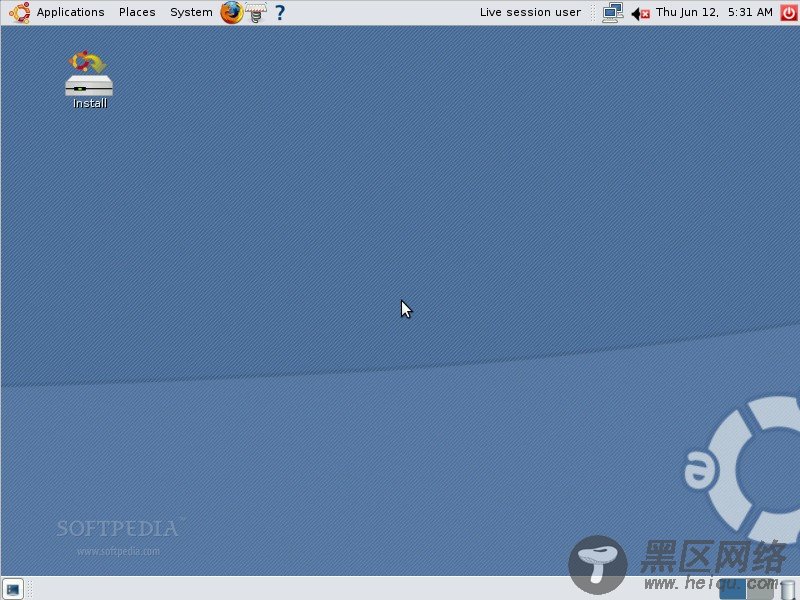Open the clock showing Thu Jun 12
This screenshot has width=800, height=600.
(x=714, y=12)
